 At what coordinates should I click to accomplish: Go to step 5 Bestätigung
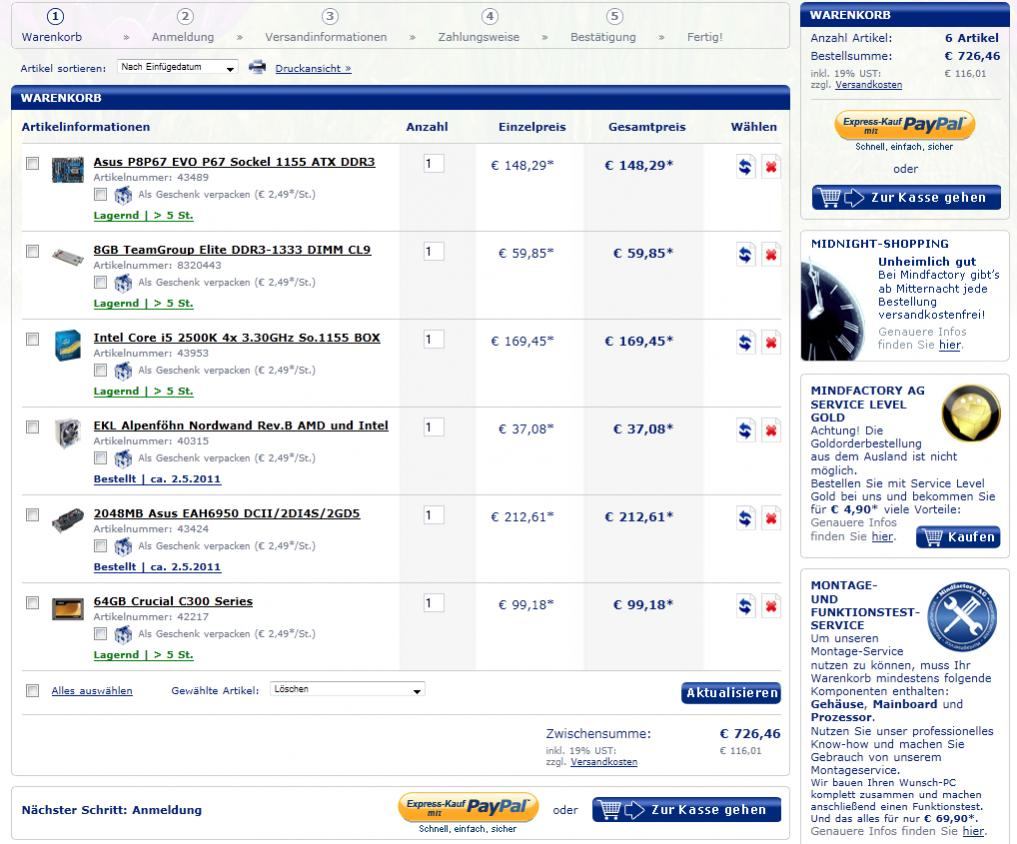click(x=603, y=27)
